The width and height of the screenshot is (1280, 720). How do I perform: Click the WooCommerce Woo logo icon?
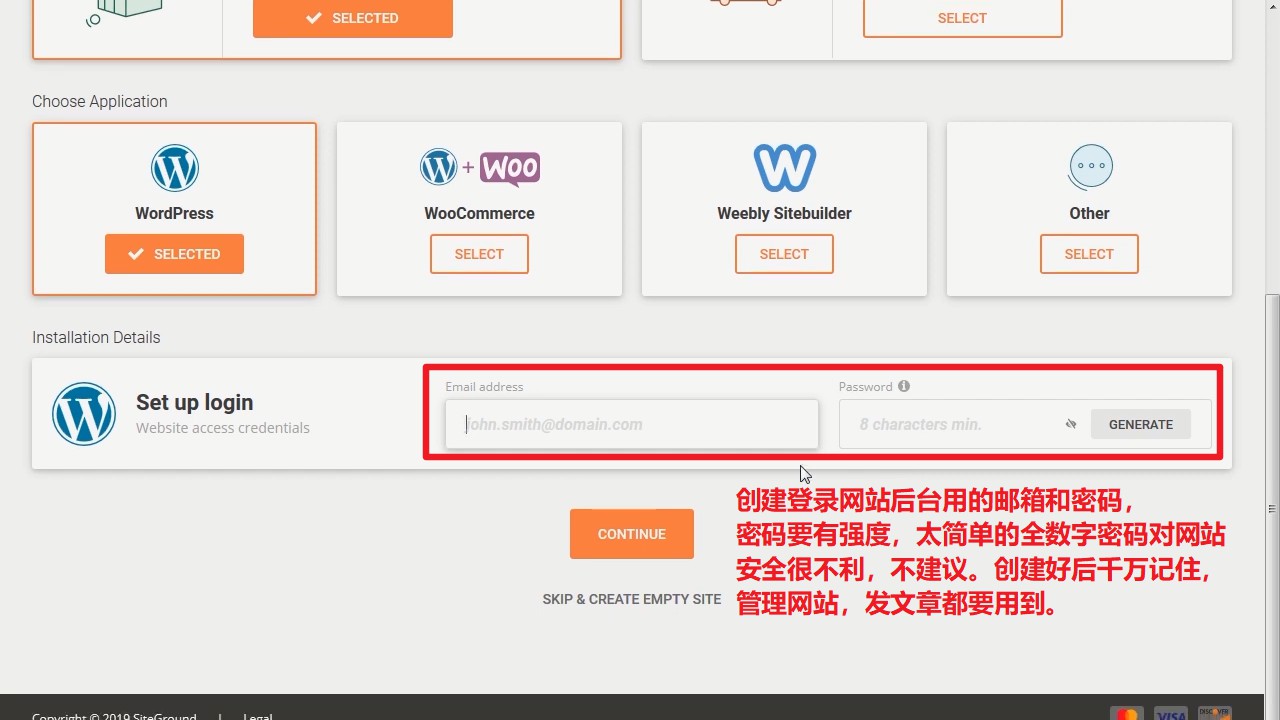(x=509, y=168)
